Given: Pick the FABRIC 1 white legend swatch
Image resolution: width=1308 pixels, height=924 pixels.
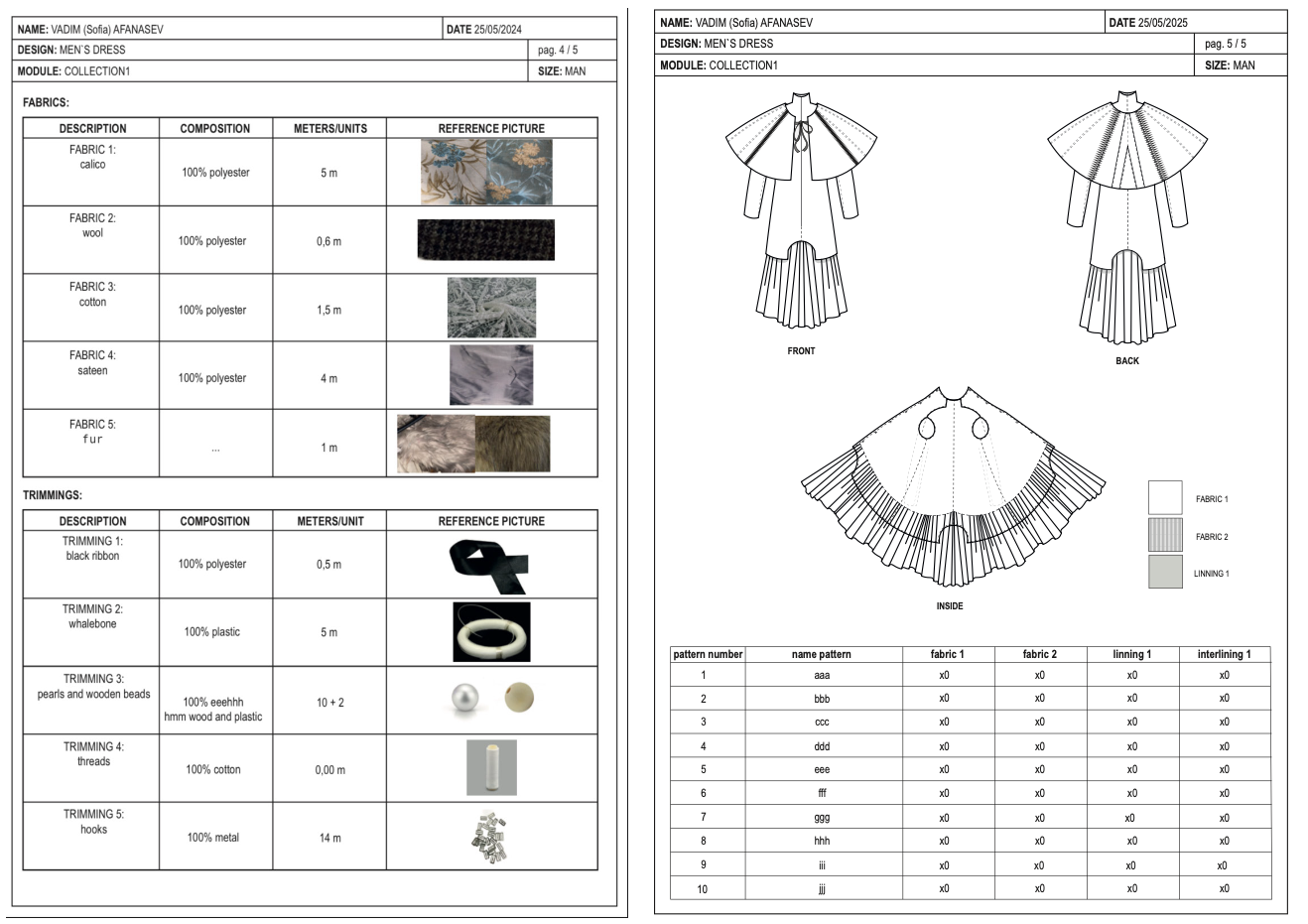Looking at the screenshot, I should (1165, 498).
